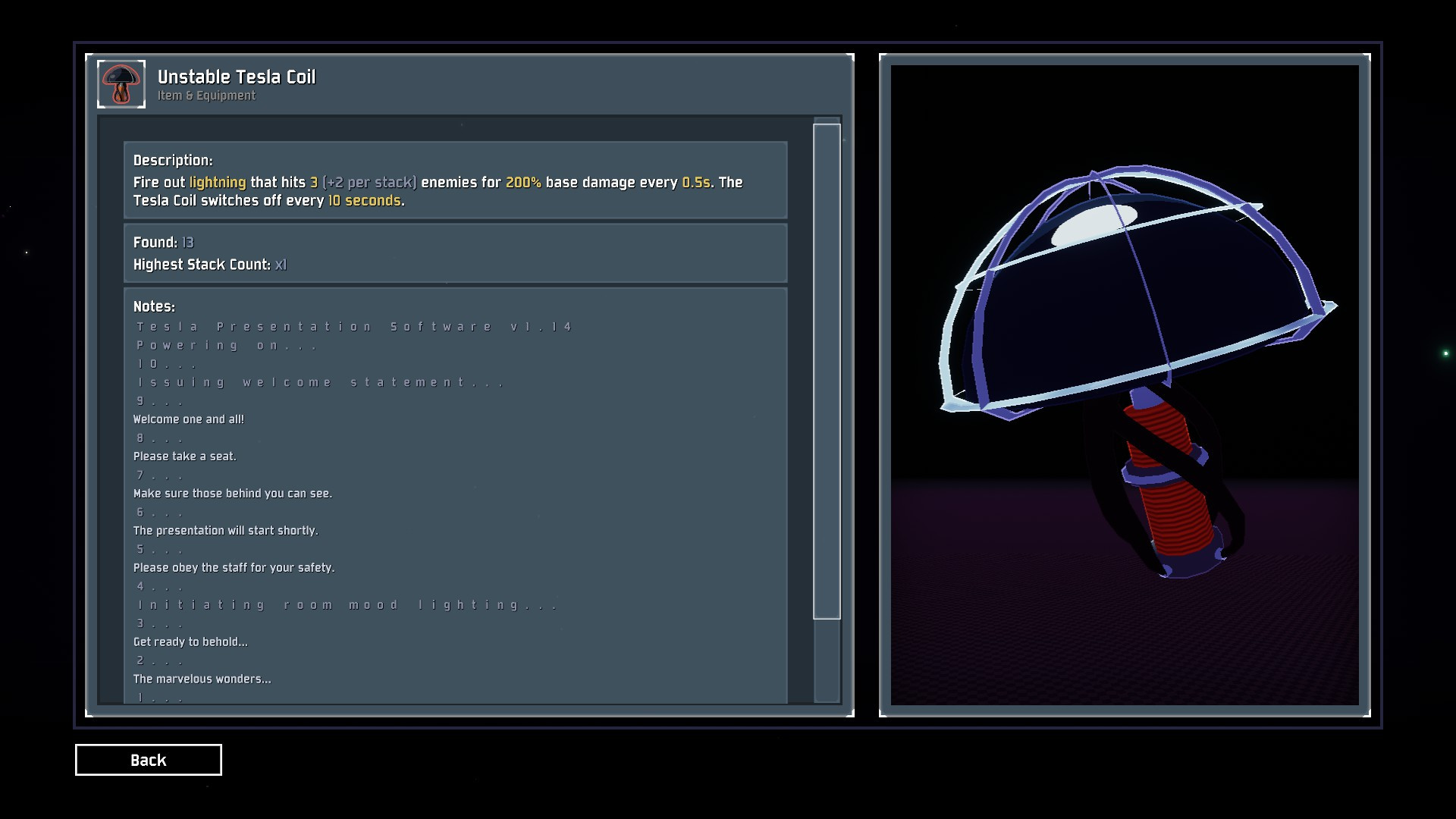Click the '10 seconds' text in the description
This screenshot has height=819, width=1456.
coord(364,201)
